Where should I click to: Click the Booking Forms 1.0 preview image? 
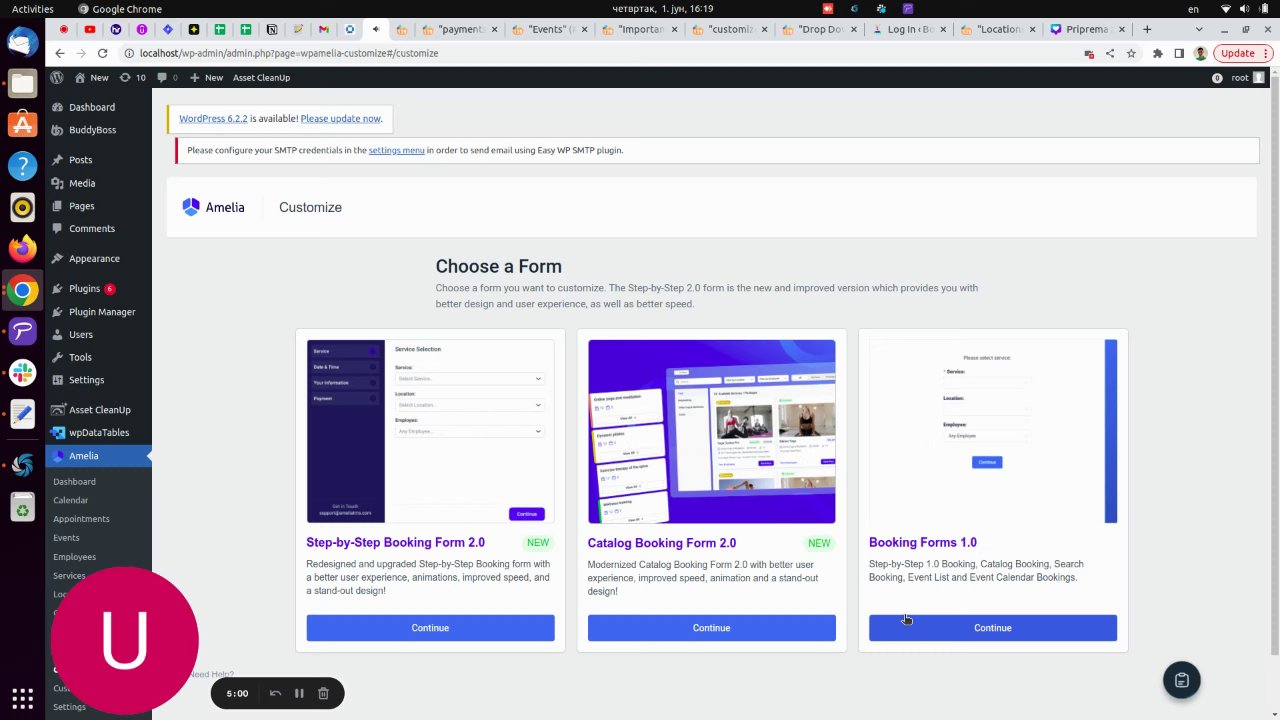[x=992, y=431]
